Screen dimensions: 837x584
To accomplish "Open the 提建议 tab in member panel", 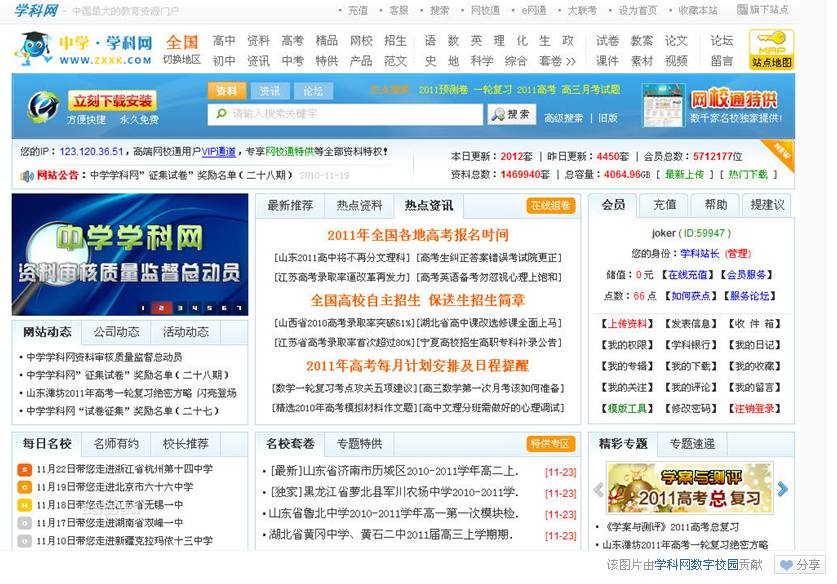I will (767, 205).
